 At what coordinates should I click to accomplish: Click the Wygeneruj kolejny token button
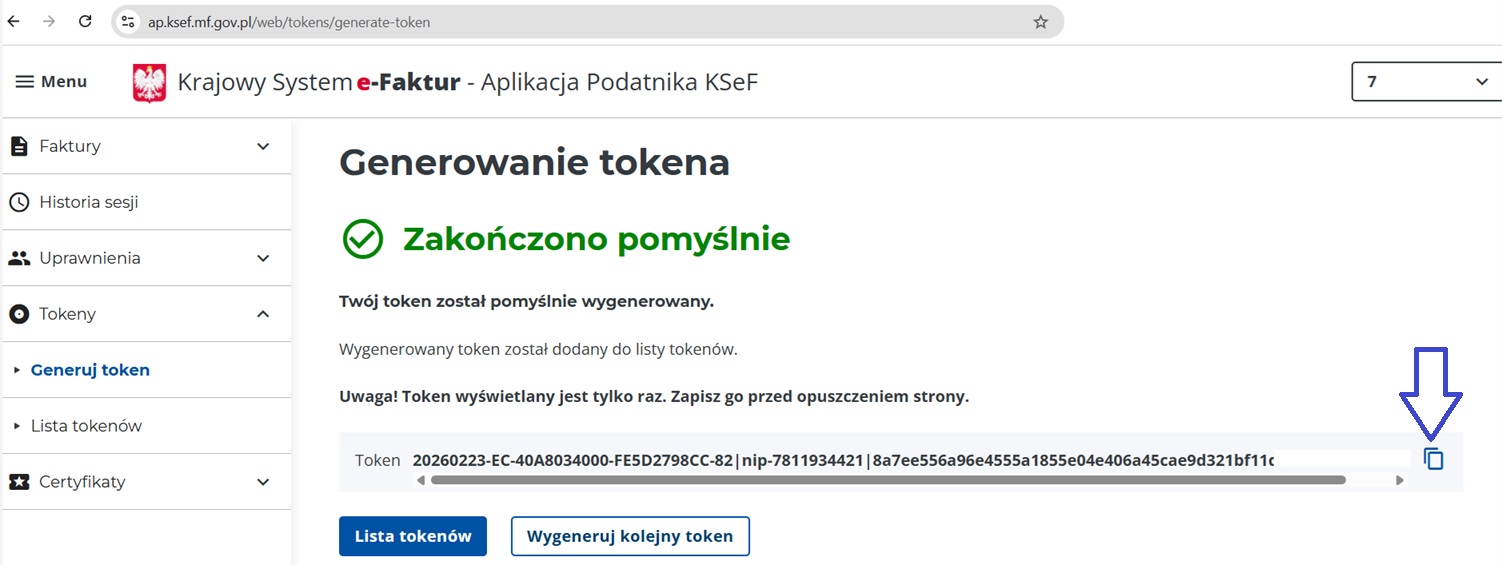point(630,536)
